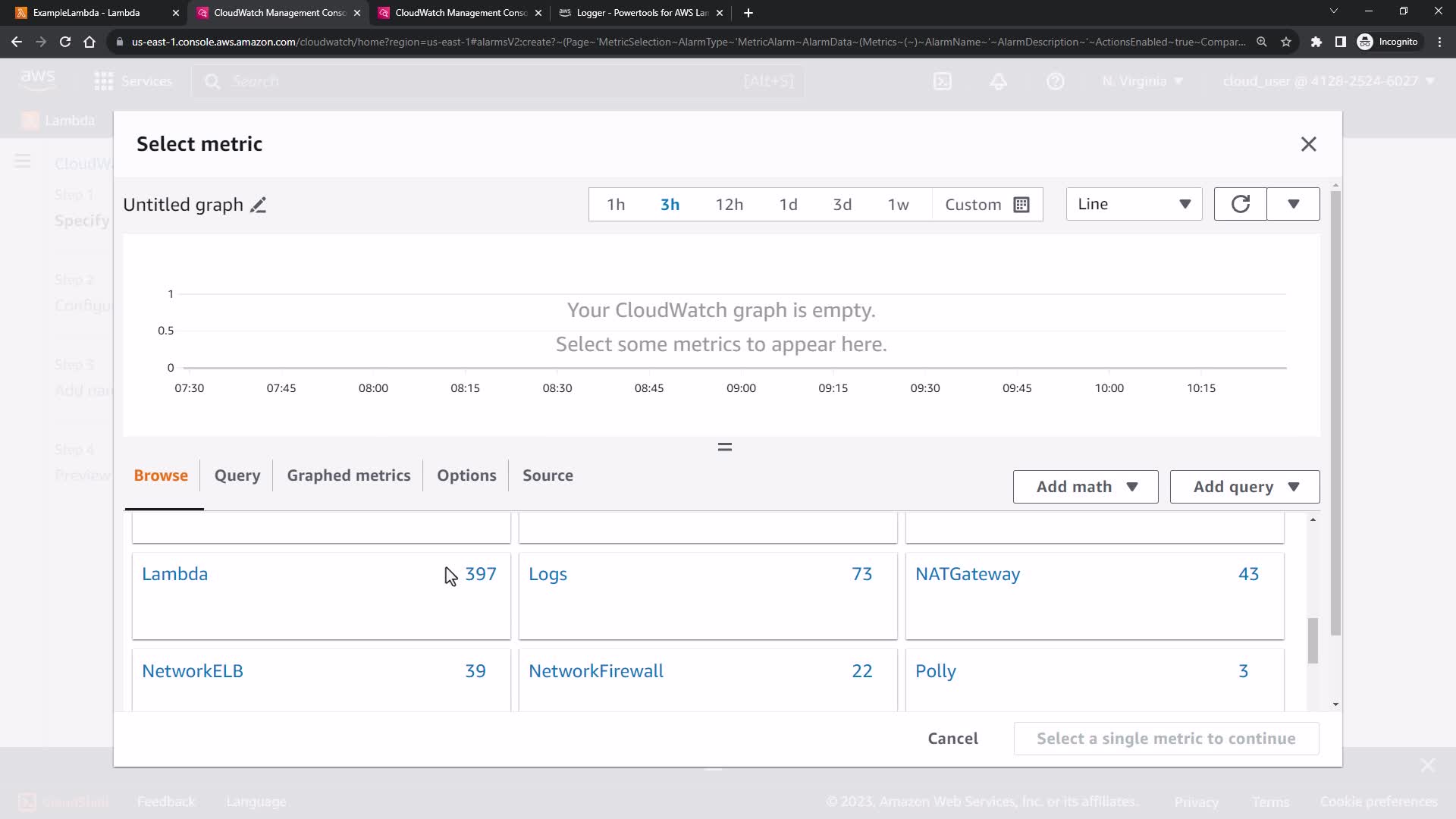This screenshot has height=819, width=1456.
Task: Expand the refresh options dropdown arrow
Action: pyautogui.click(x=1293, y=204)
